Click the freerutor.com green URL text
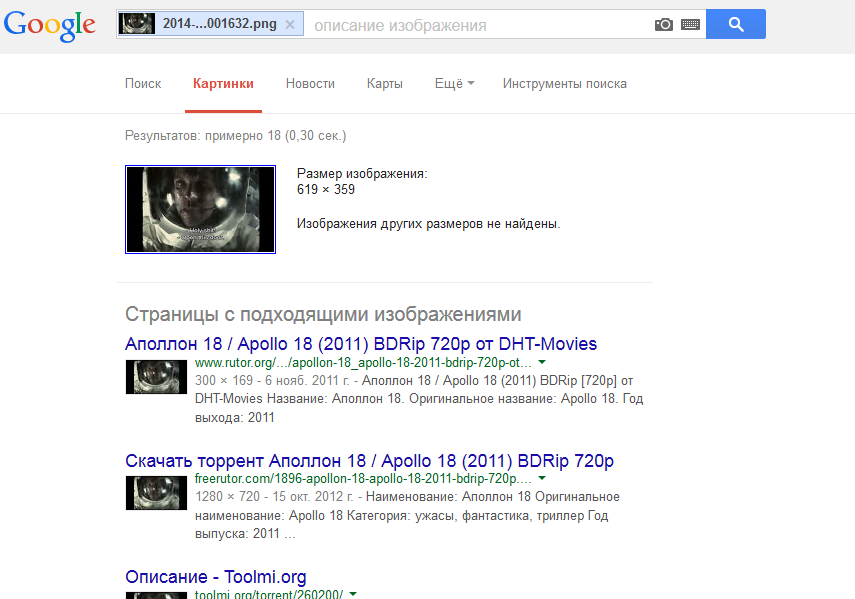The height and width of the screenshot is (599, 855). coord(363,479)
